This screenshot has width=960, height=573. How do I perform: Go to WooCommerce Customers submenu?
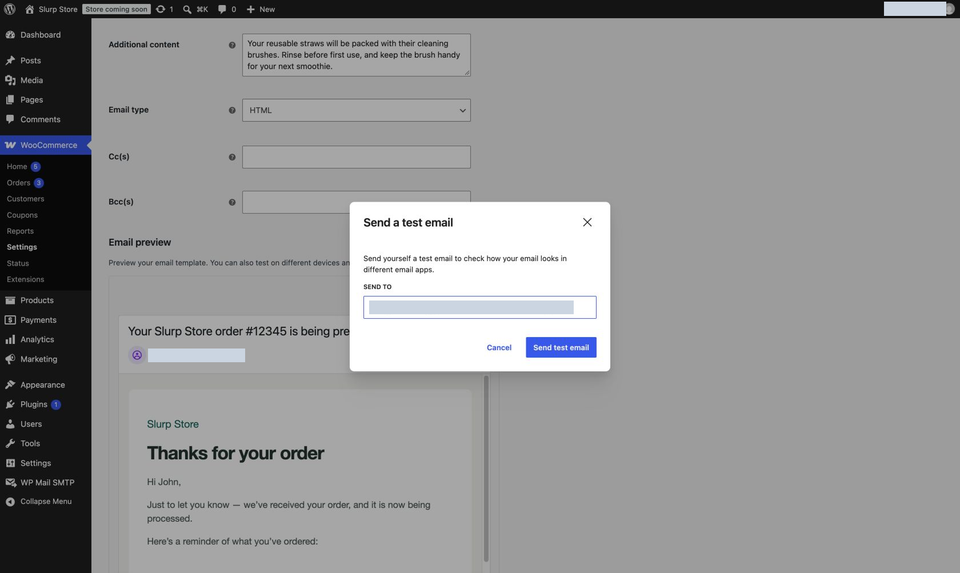pos(26,199)
